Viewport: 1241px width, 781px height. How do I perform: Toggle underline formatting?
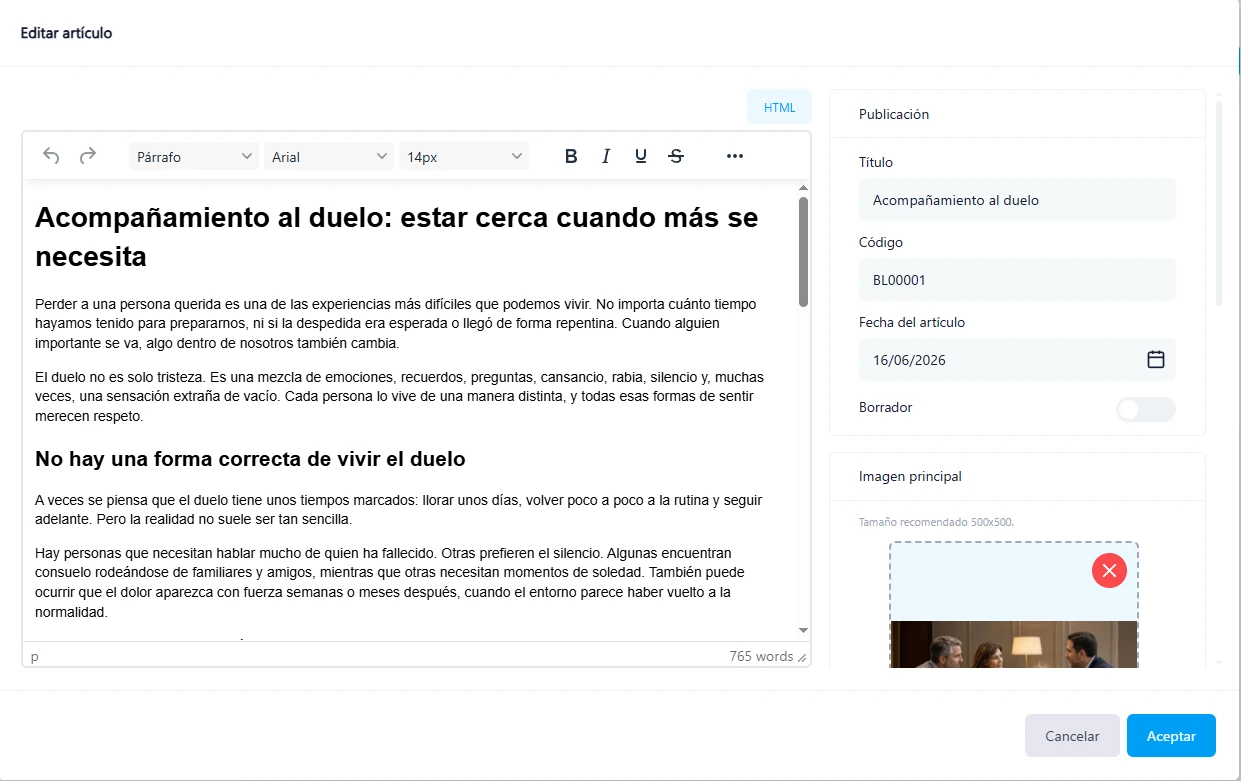(x=641, y=156)
